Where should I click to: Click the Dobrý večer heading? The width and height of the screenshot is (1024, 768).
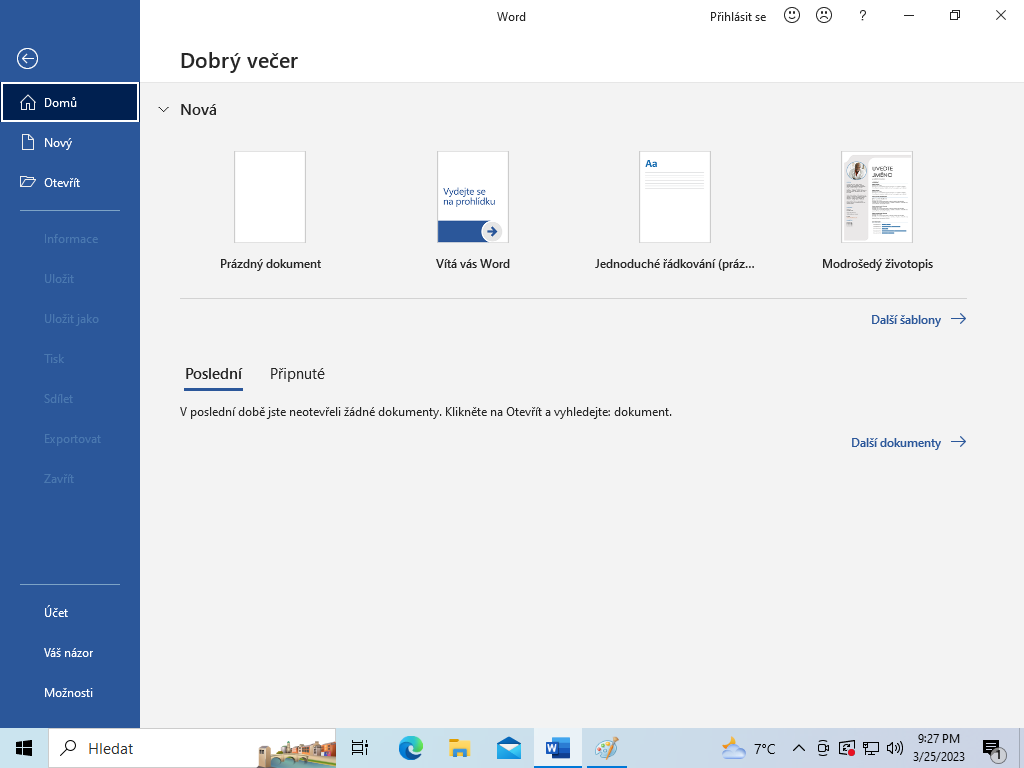point(239,61)
